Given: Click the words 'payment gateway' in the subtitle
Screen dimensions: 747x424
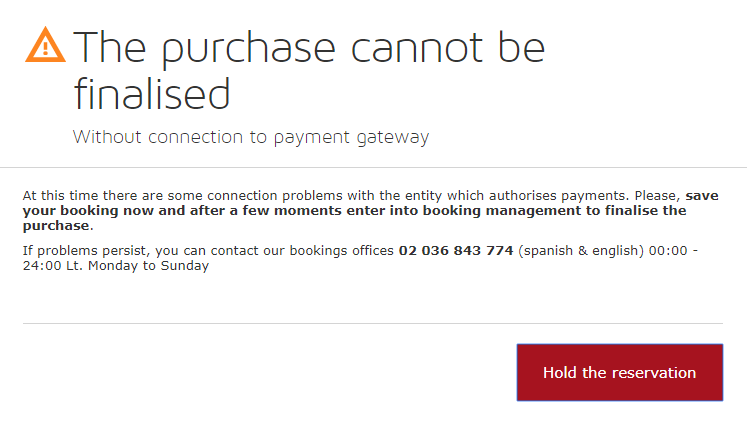Looking at the screenshot, I should (352, 138).
